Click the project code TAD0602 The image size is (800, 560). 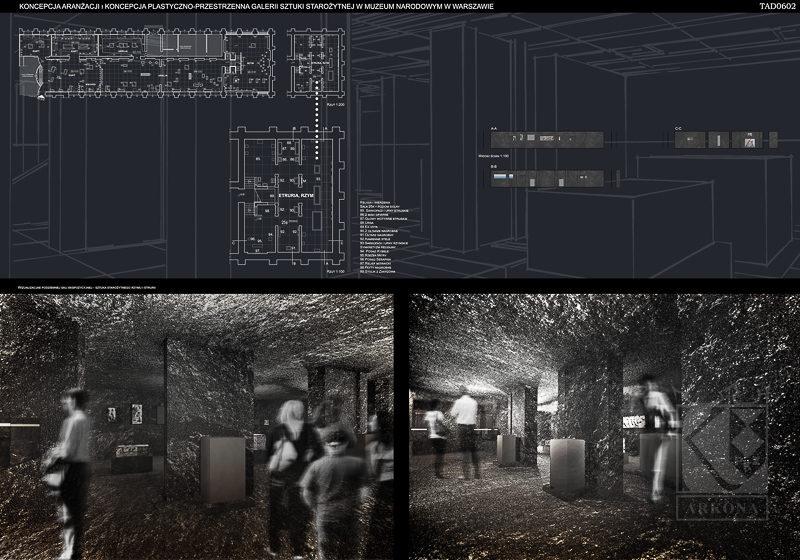(777, 7)
